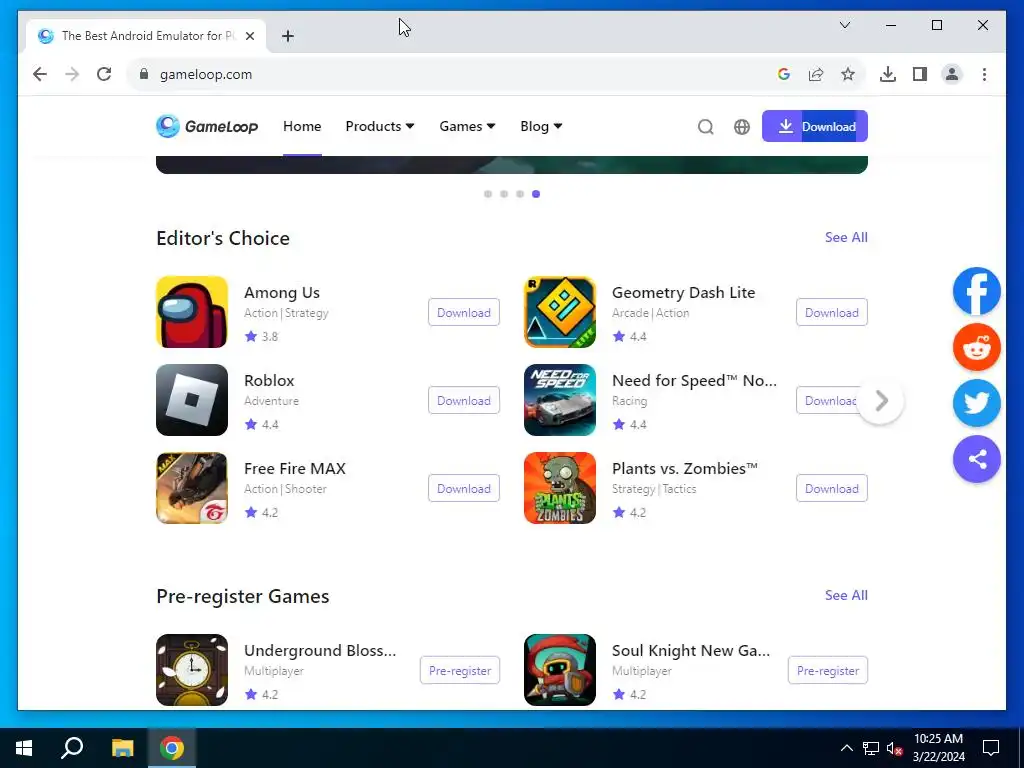This screenshot has width=1024, height=768.
Task: Open the muted volume tray icon
Action: 895,748
